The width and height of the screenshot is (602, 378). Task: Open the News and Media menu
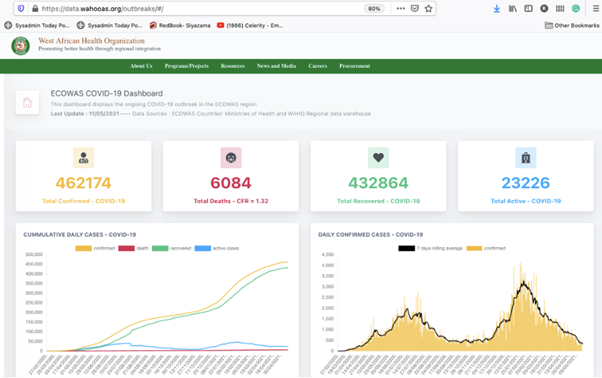click(x=276, y=66)
